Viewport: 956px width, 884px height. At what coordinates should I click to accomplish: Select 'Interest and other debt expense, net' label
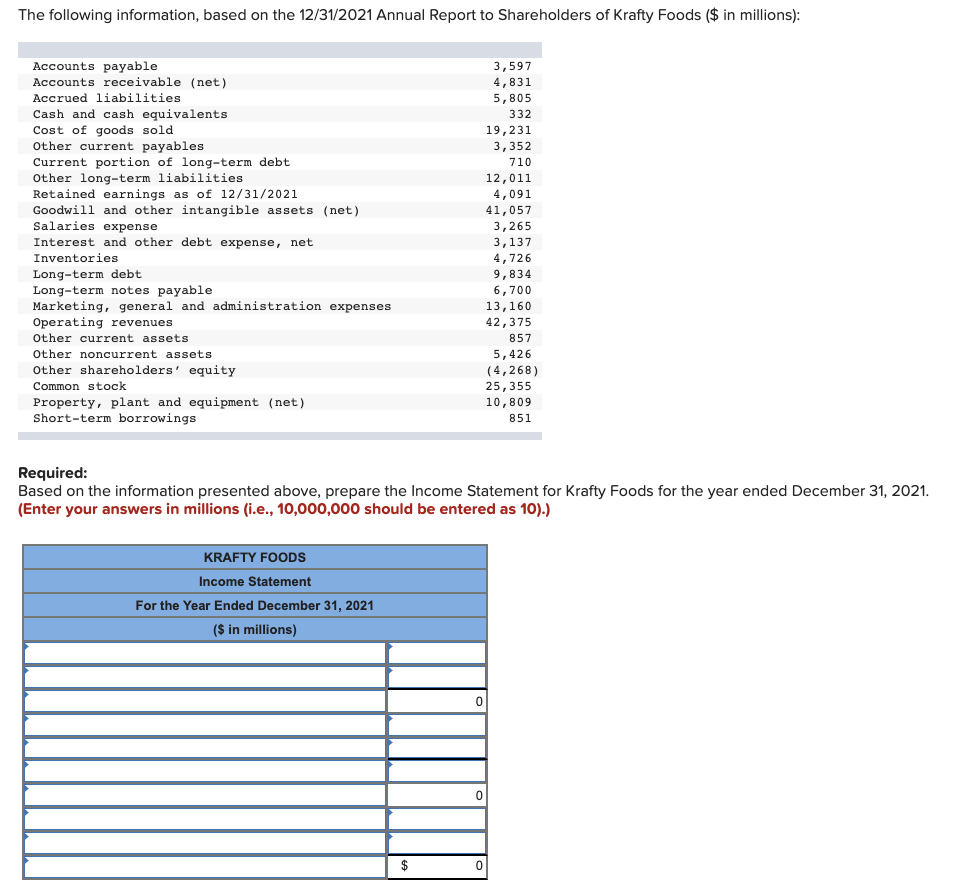click(173, 242)
